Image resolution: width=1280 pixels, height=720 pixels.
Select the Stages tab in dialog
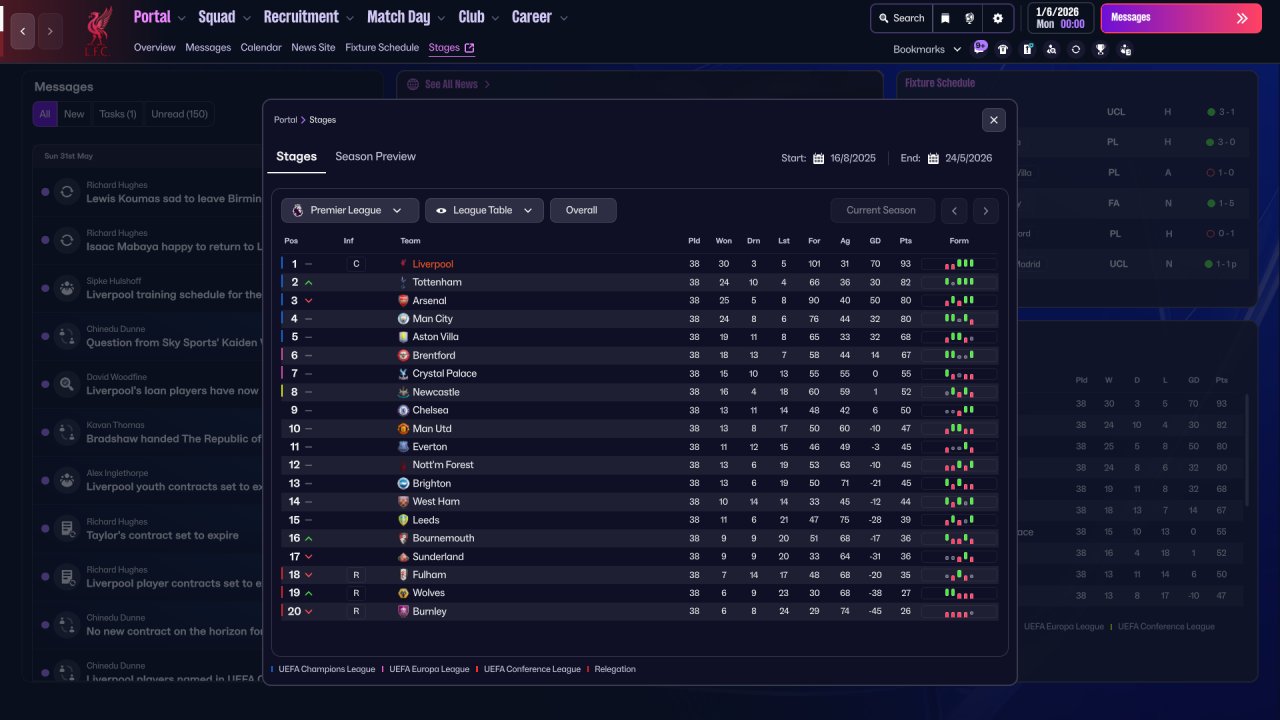pos(296,157)
